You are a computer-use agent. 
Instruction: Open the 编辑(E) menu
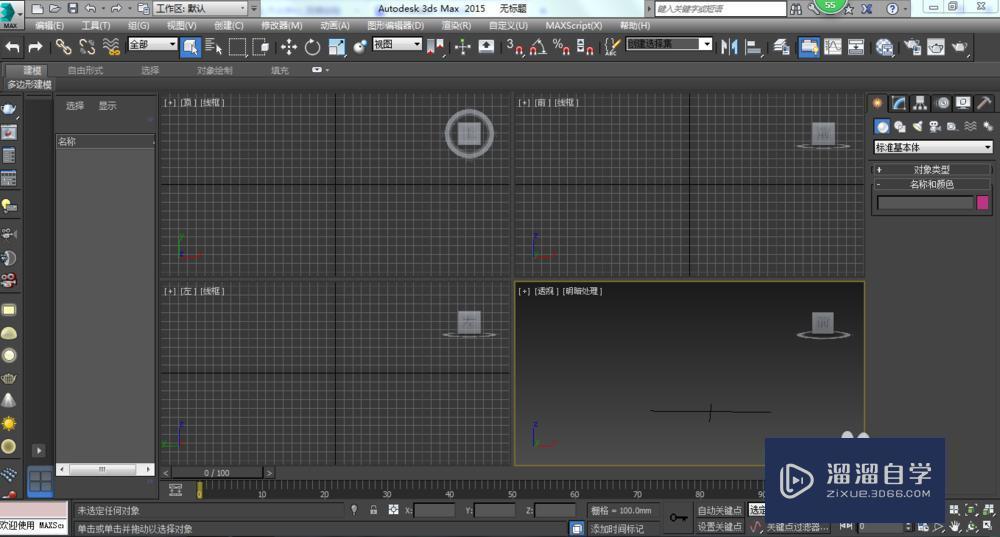click(49, 26)
